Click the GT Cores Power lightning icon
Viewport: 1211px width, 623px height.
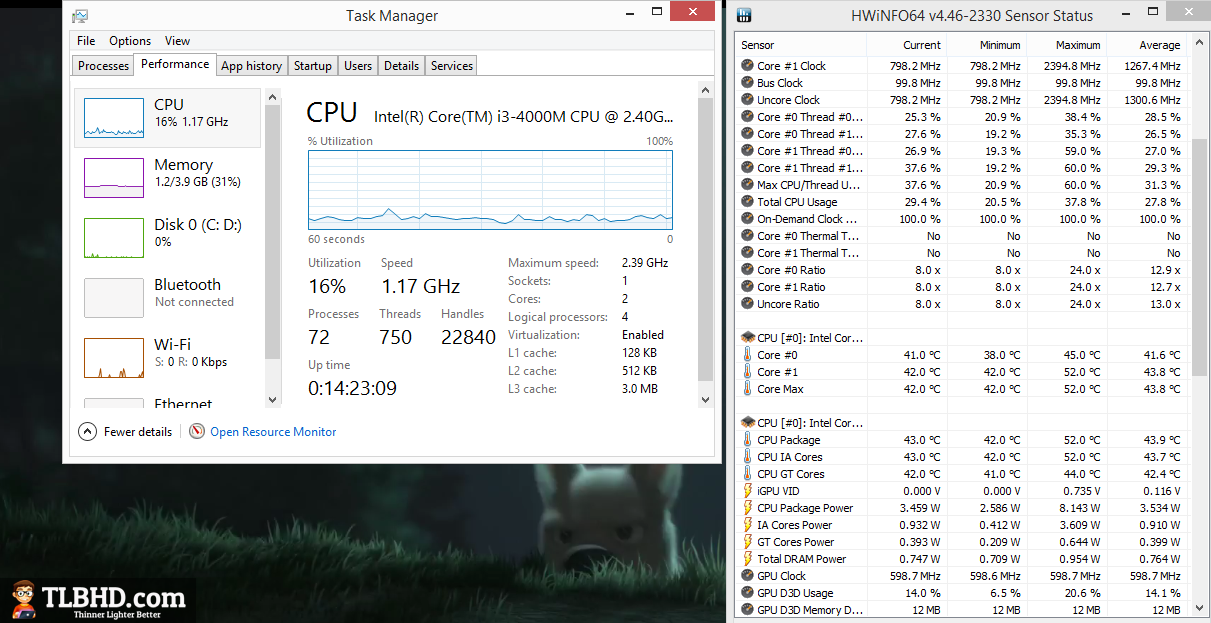[747, 542]
